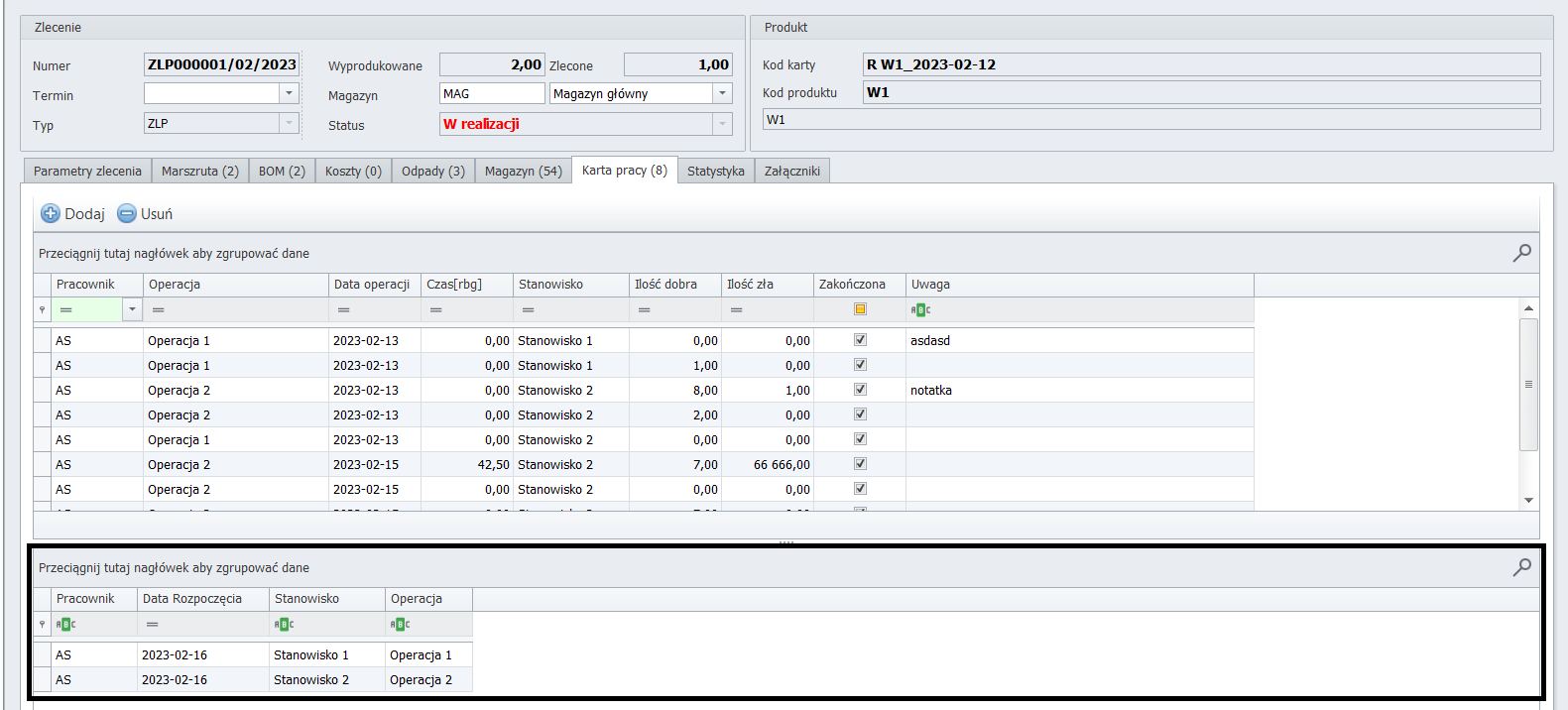Screen dimensions: 1568x710
Task: Click upper grid scrollbar up arrow
Action: point(1528,308)
